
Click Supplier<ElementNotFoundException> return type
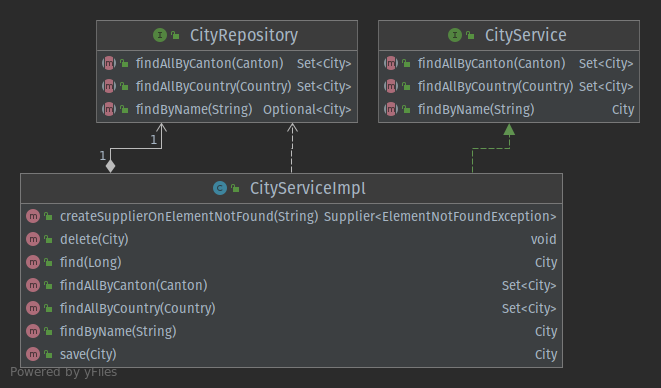pyautogui.click(x=440, y=216)
